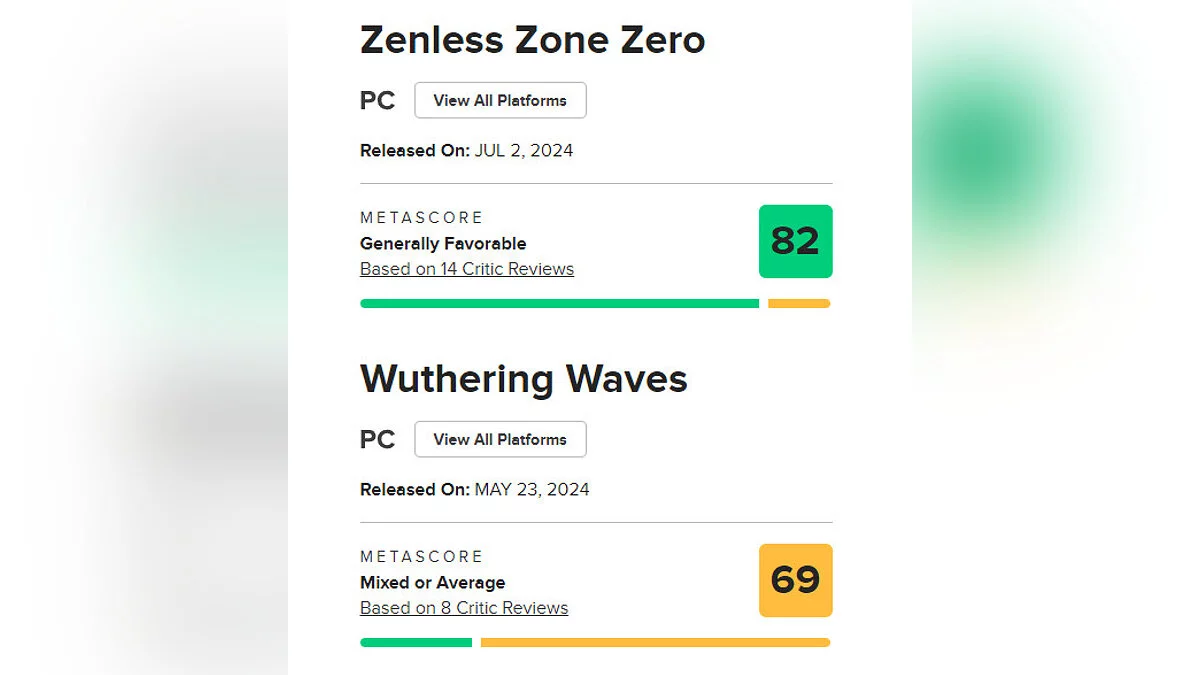This screenshot has height=675, width=1200.
Task: Click METASCORE heading above Mixed or Average
Action: 421,557
